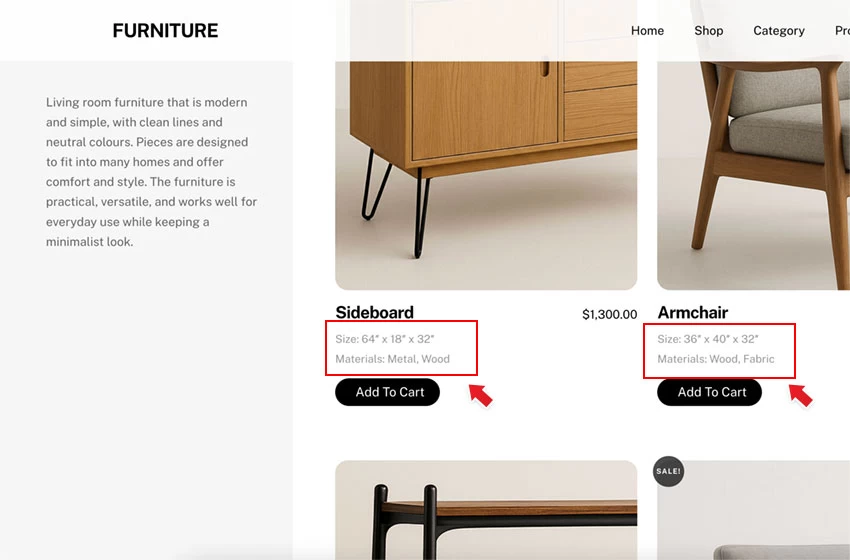This screenshot has height=560, width=850.
Task: Click the FURNITURE site logo
Action: tap(165, 31)
